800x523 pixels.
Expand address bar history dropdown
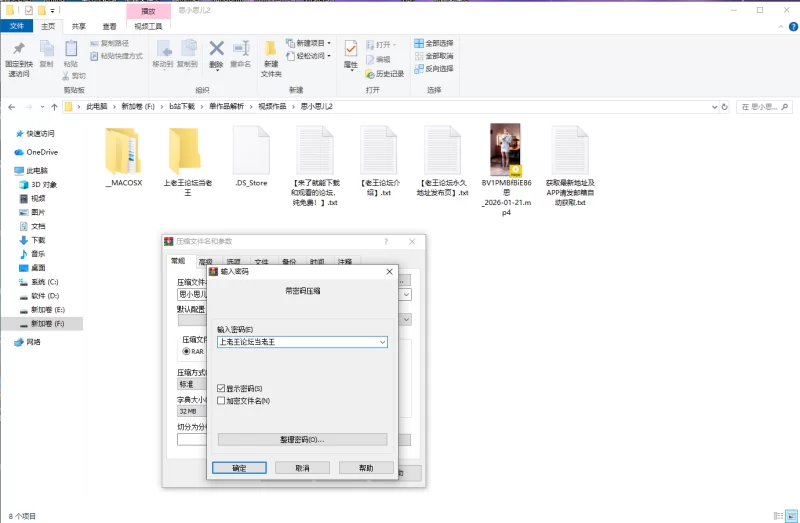(714, 107)
